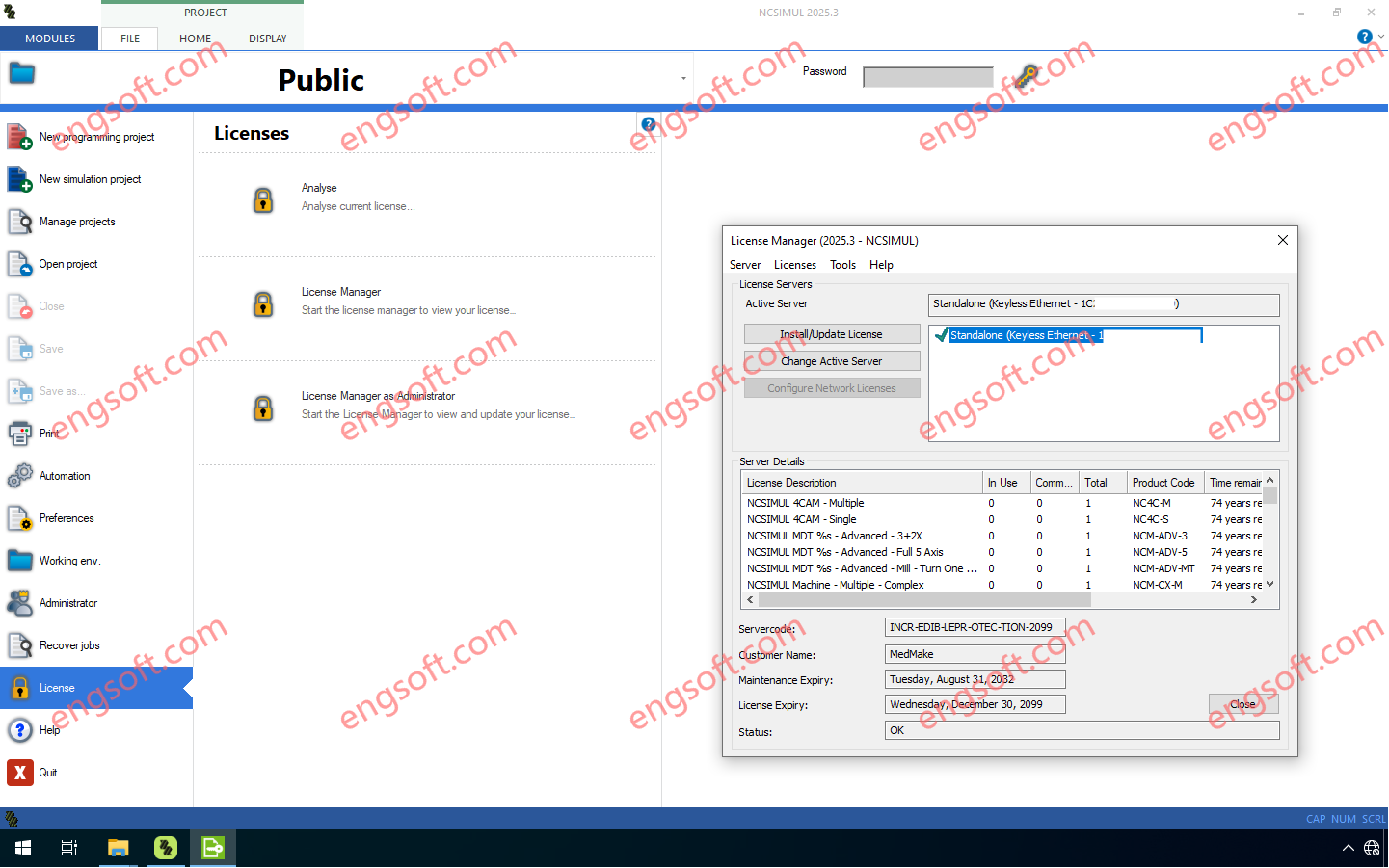Open Manage projects icon in sidebar

[x=20, y=222]
